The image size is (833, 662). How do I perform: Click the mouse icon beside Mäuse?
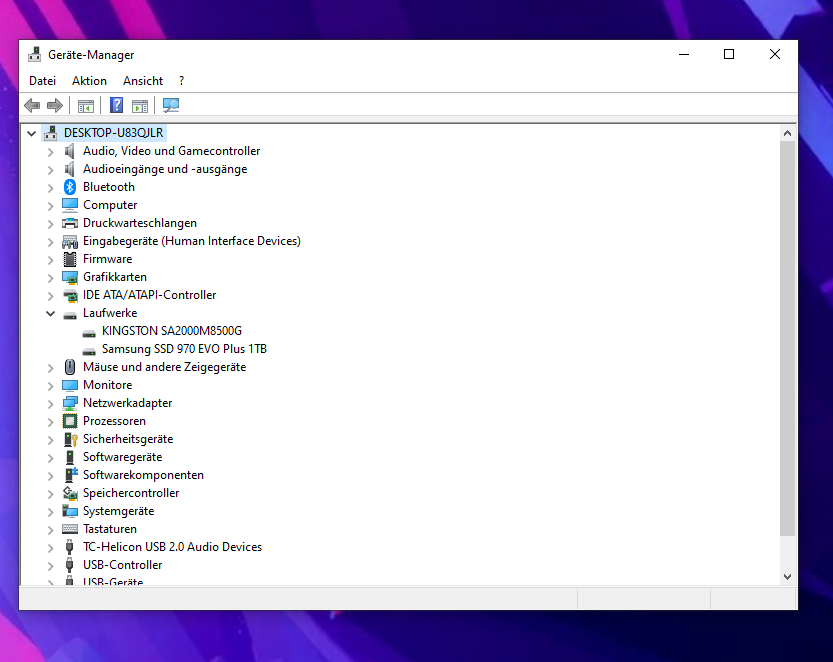[x=70, y=367]
